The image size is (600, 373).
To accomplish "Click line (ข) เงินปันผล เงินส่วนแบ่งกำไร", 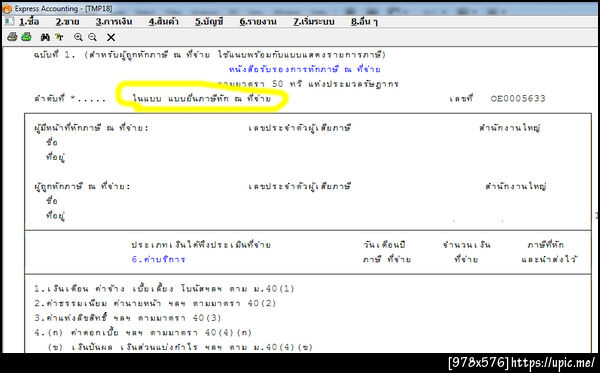I will coord(180,347).
